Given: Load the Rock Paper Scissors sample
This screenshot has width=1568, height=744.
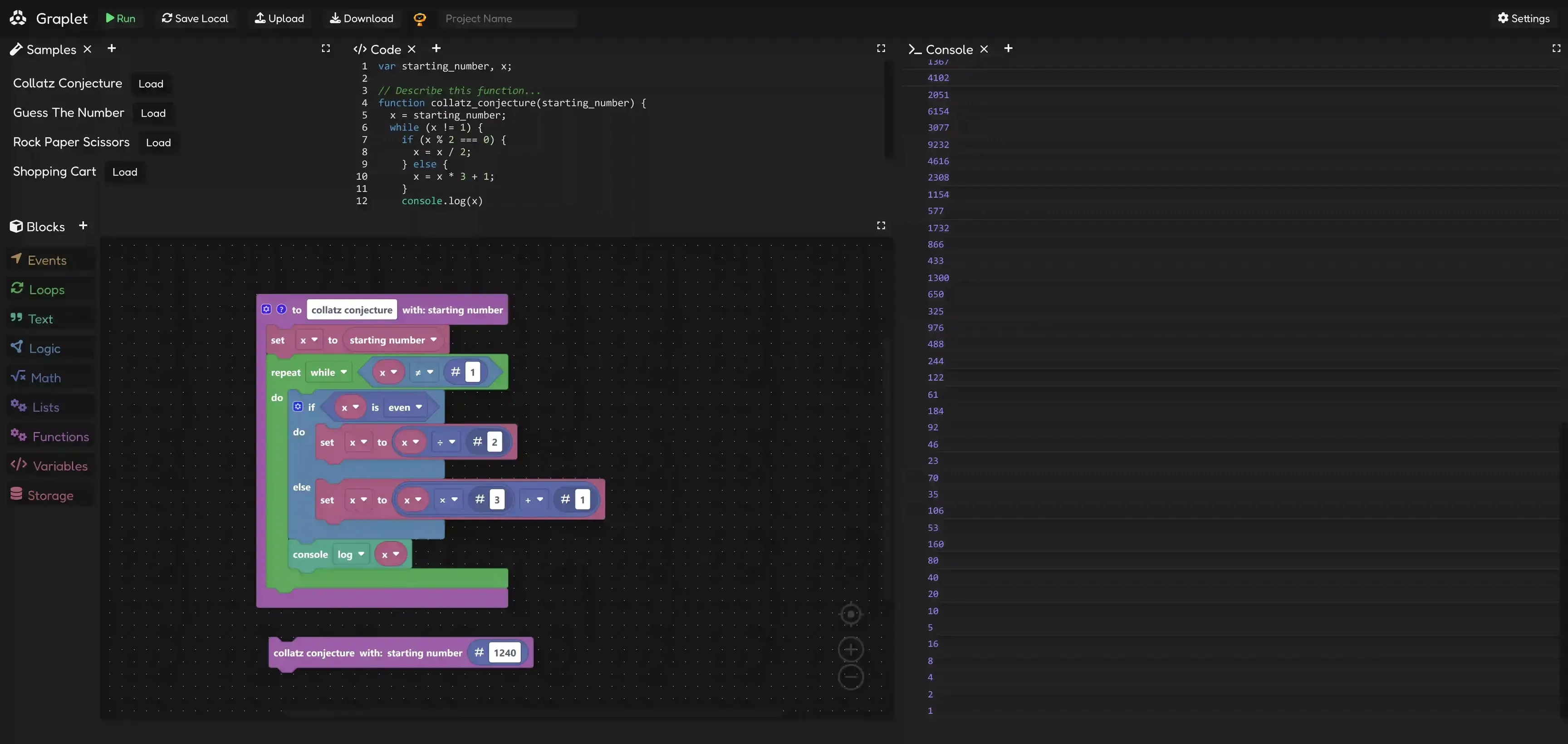Looking at the screenshot, I should tap(158, 142).
